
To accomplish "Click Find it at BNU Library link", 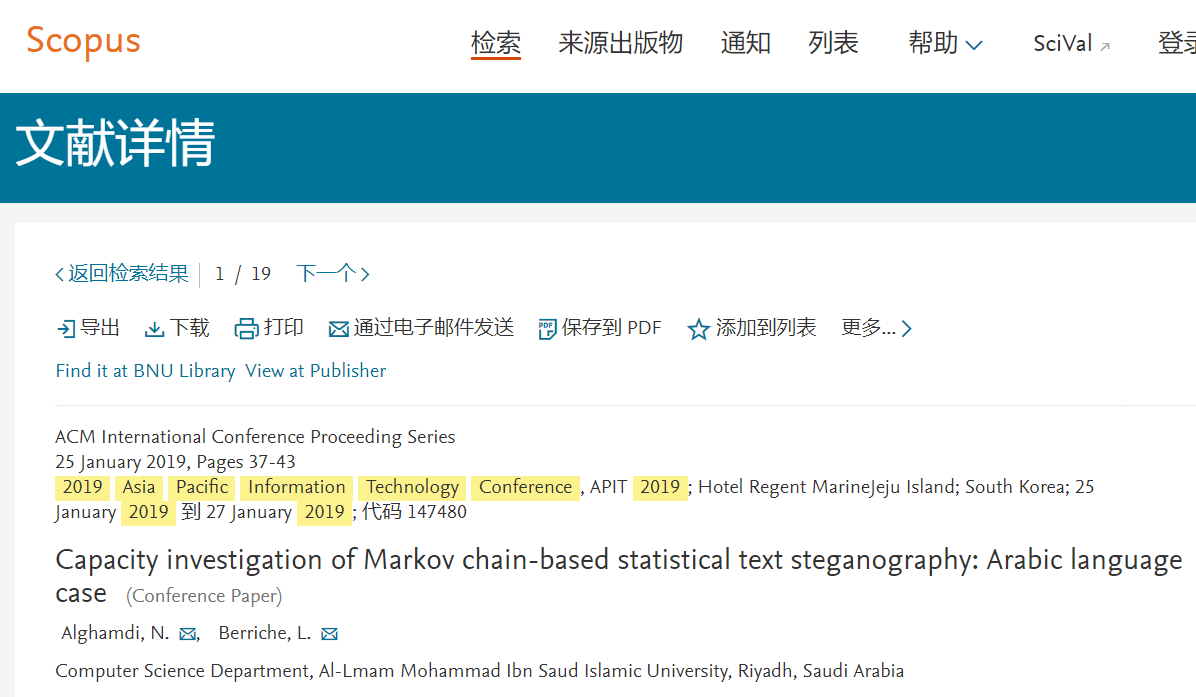I will tap(145, 371).
